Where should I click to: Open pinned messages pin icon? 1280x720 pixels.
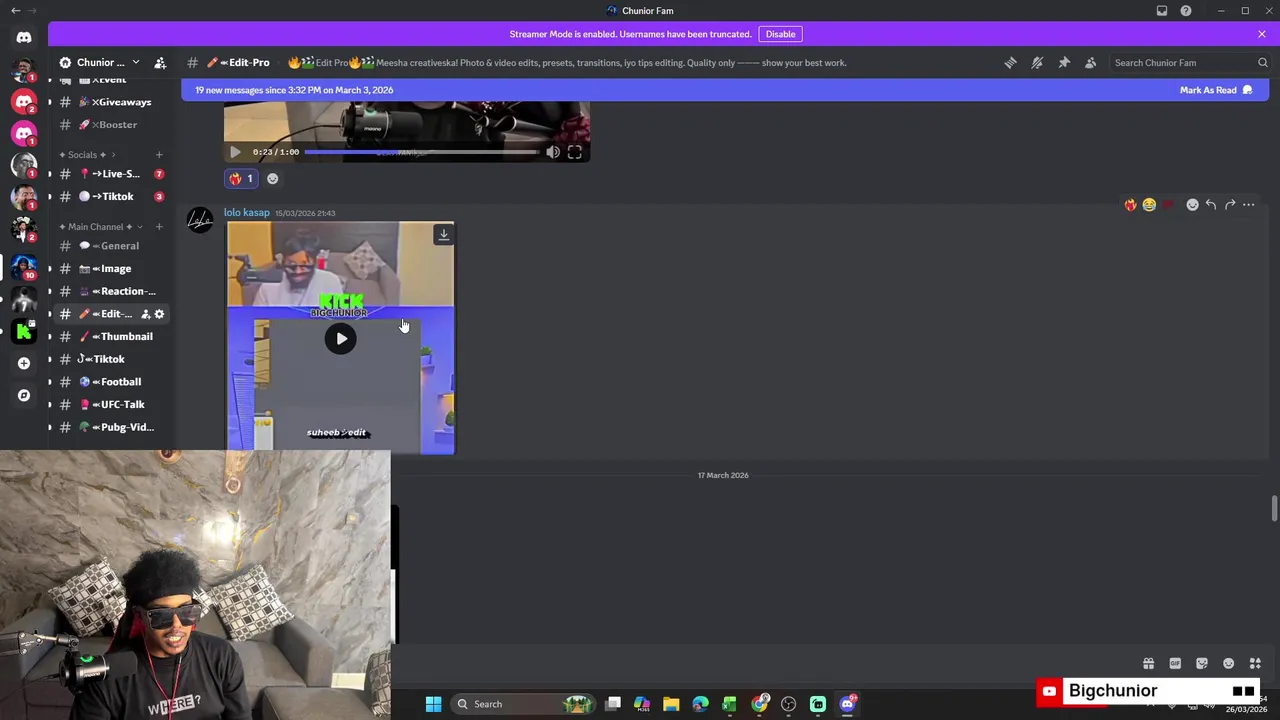pos(1064,63)
